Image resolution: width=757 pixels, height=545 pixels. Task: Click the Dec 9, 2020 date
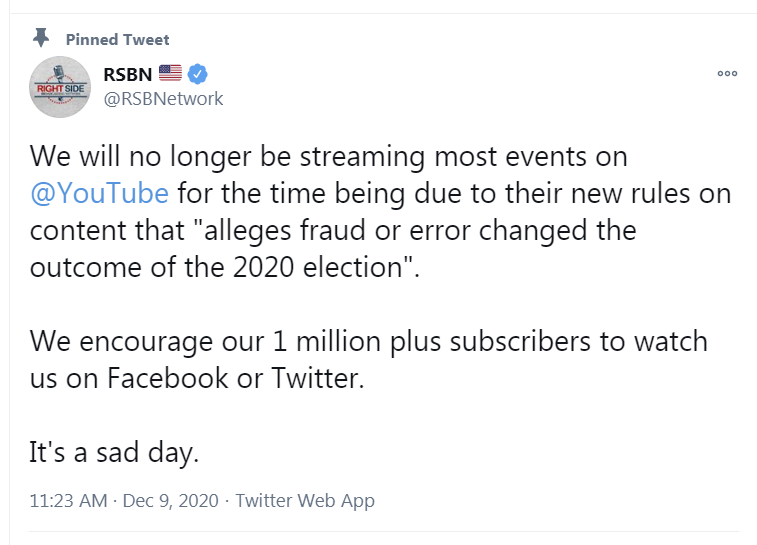[170, 501]
